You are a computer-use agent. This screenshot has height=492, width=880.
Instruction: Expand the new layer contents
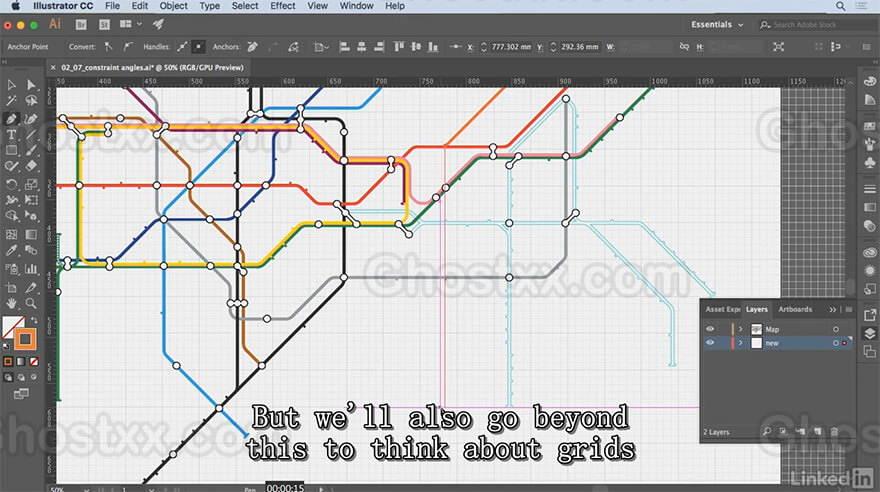click(x=740, y=343)
